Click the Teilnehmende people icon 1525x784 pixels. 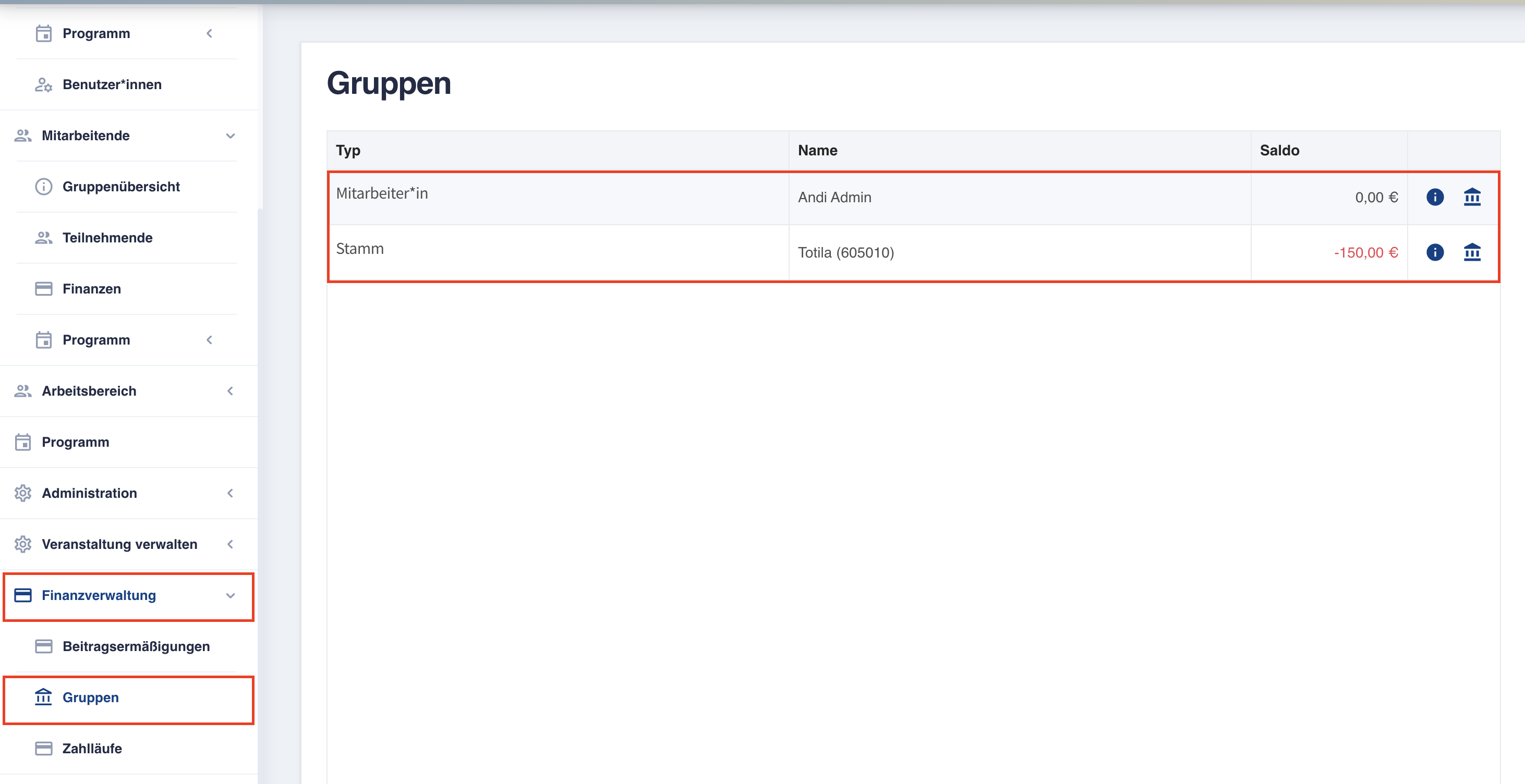tap(43, 238)
